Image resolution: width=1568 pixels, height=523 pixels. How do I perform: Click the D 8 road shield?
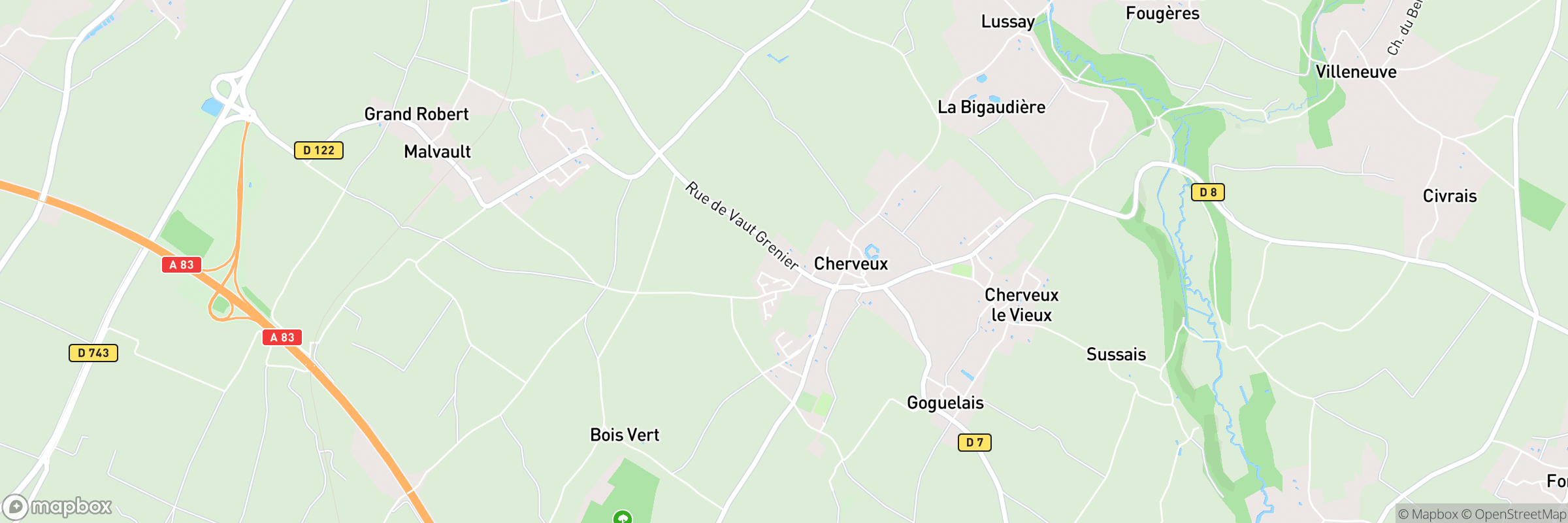1208,192
